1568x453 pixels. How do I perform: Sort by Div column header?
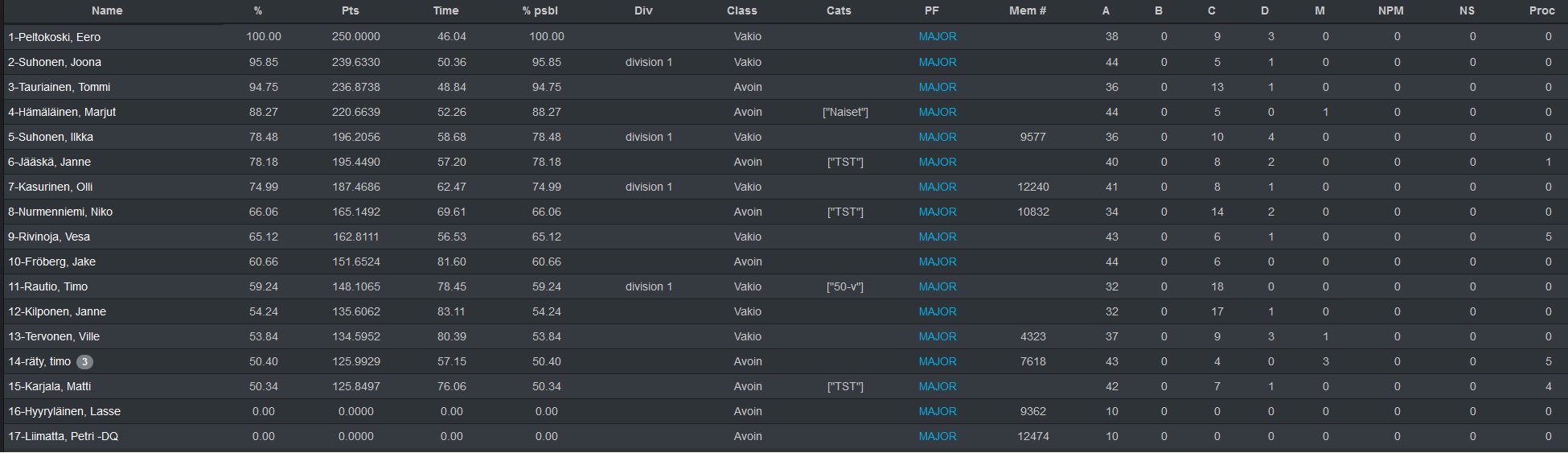pos(643,11)
